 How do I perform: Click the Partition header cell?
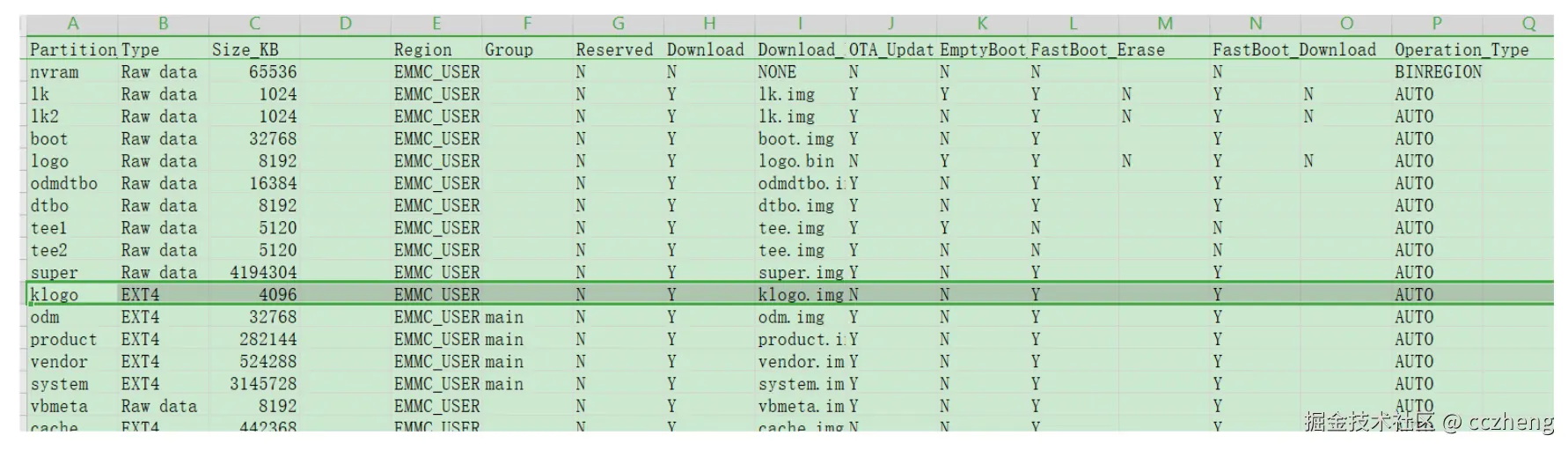pyautogui.click(x=72, y=49)
